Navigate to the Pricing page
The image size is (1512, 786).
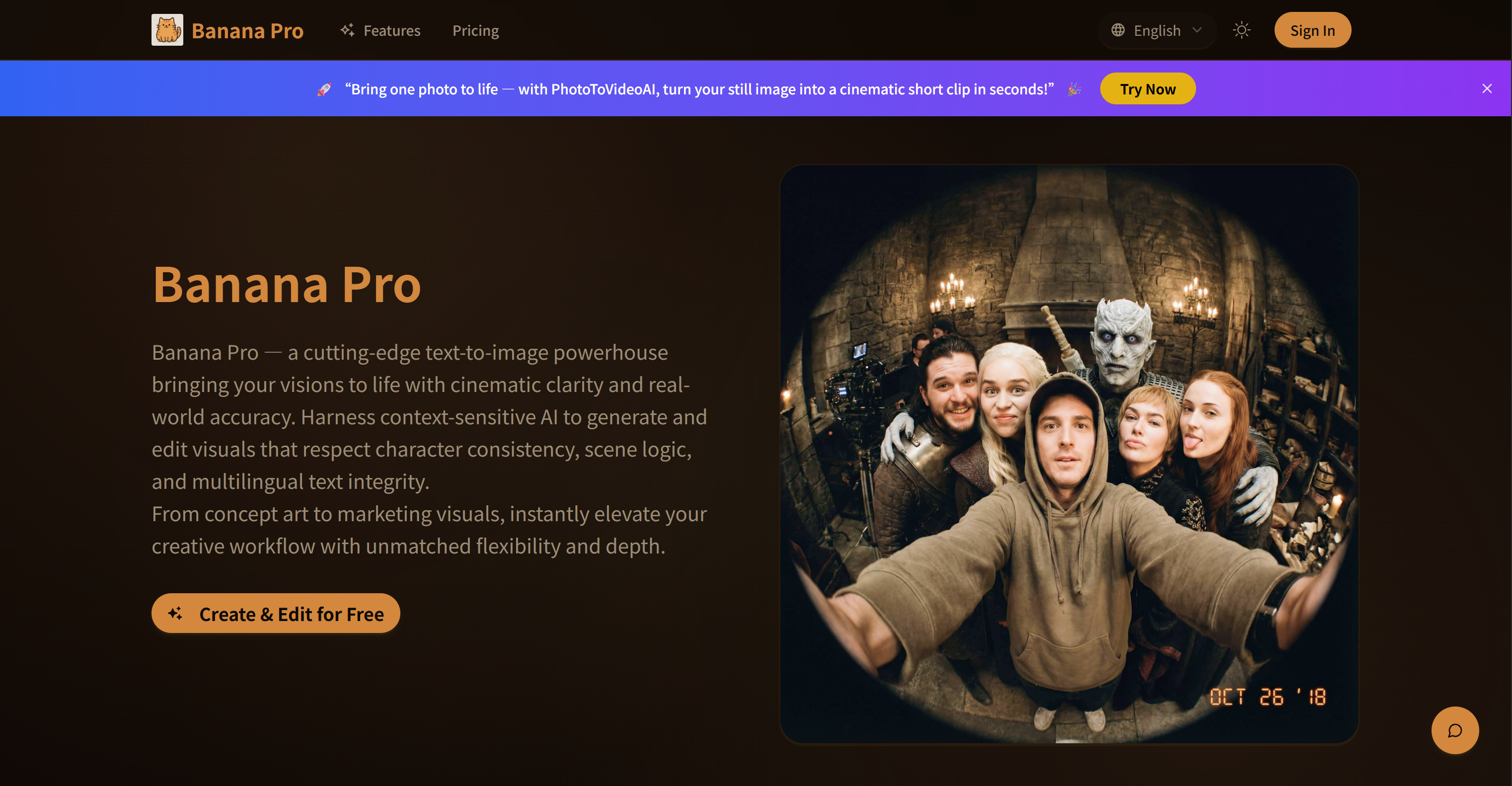(475, 30)
